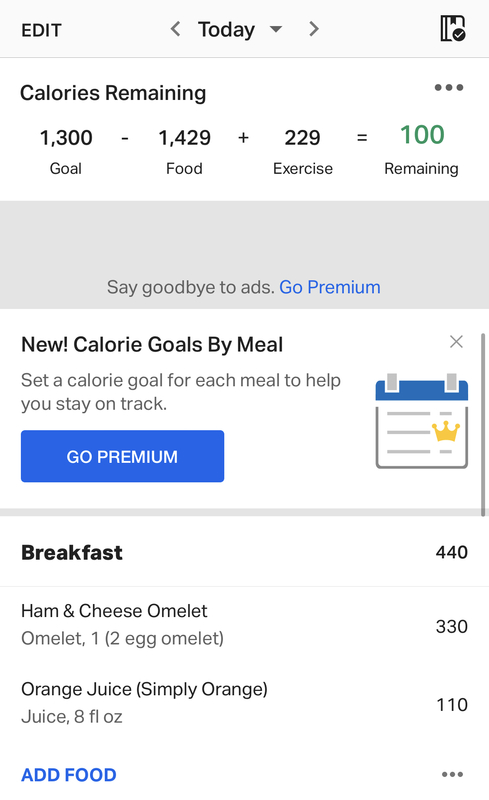Go to the next day arrow
Image resolution: width=489 pixels, height=800 pixels.
tap(313, 29)
